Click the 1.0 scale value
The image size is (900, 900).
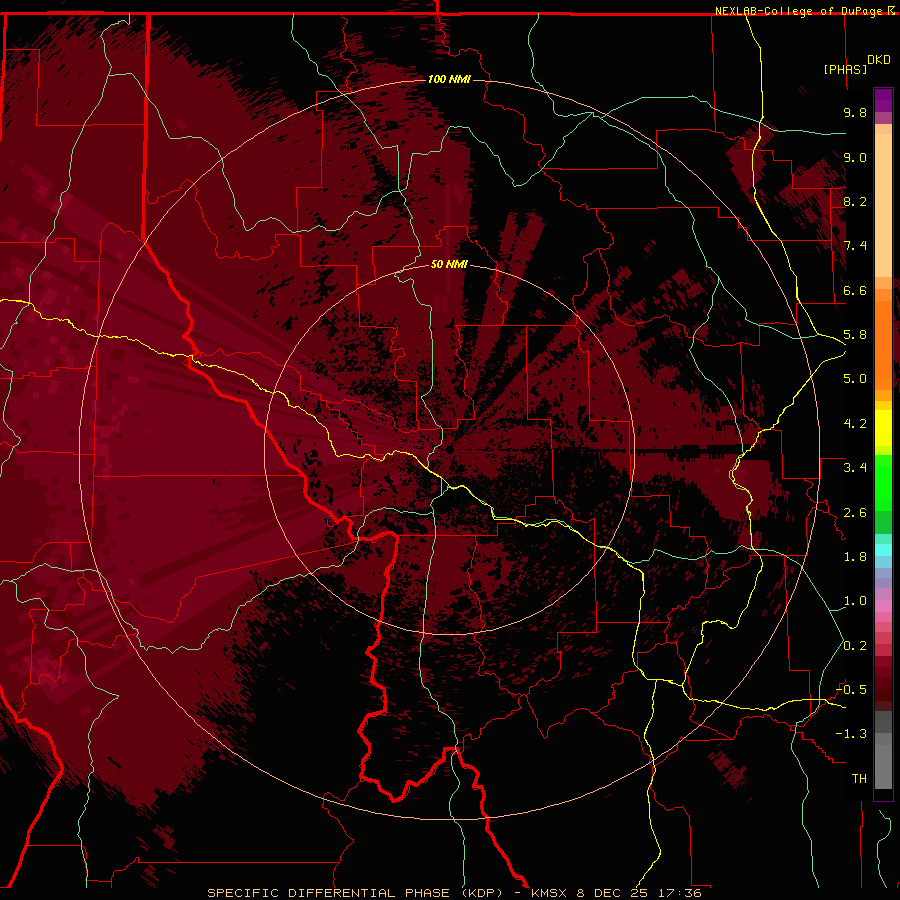tap(855, 601)
